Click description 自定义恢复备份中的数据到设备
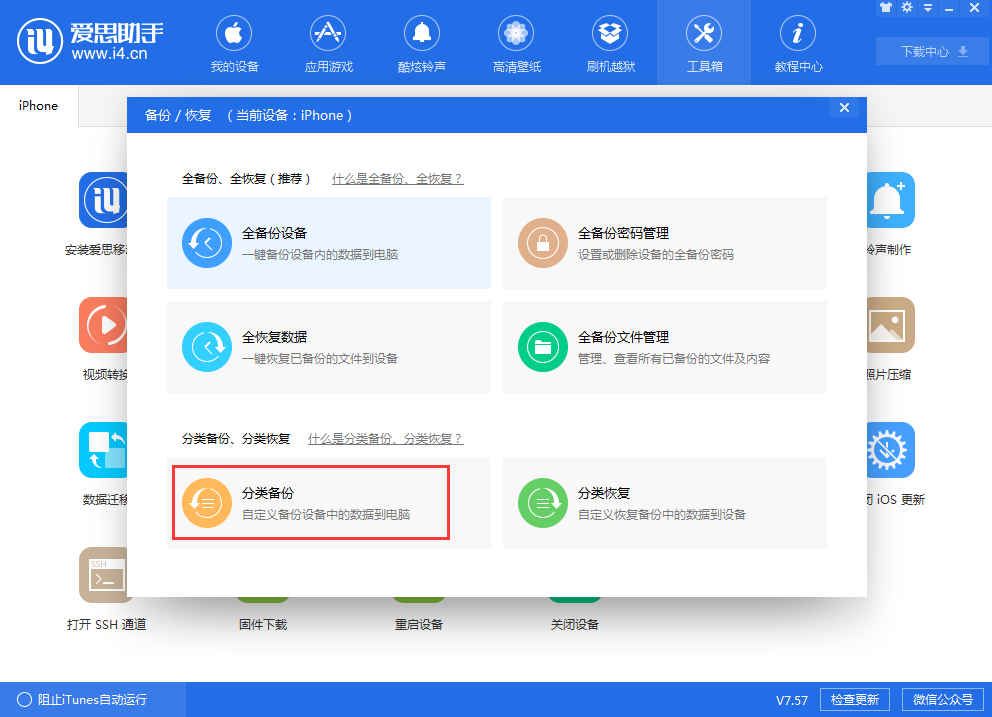992x717 pixels. pos(662,514)
